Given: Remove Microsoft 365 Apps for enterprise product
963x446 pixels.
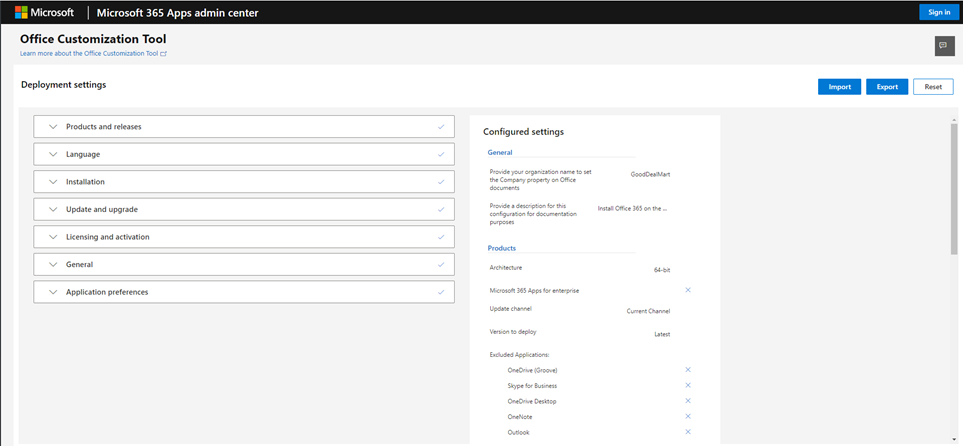Looking at the screenshot, I should click(688, 290).
